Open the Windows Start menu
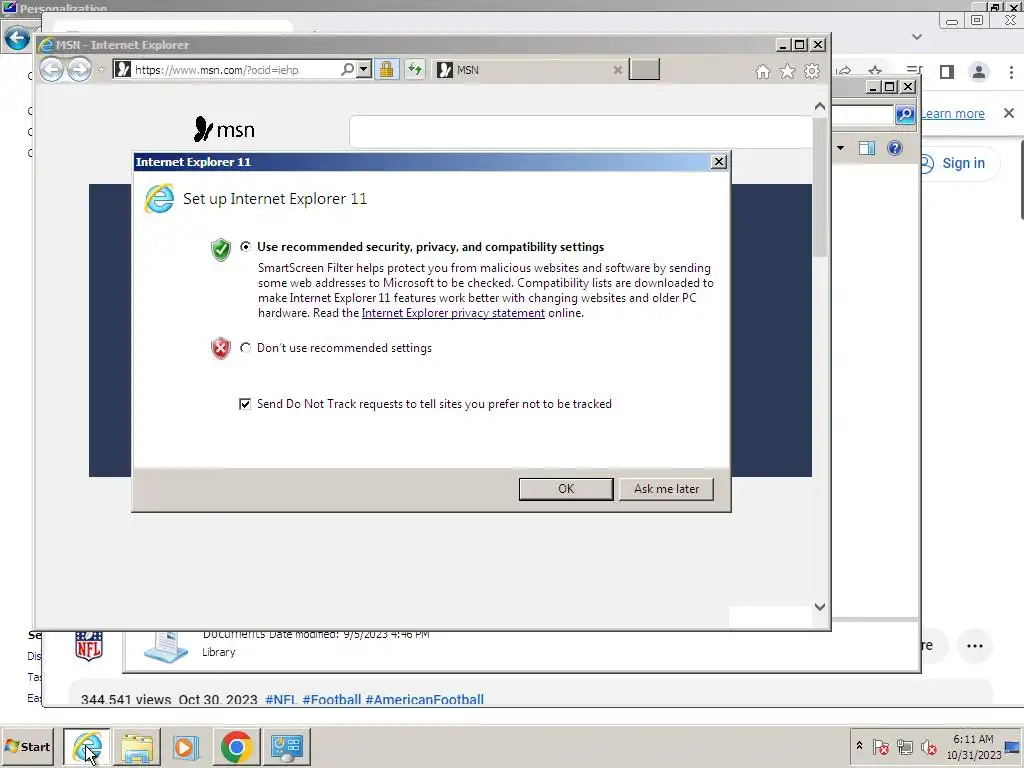This screenshot has width=1024, height=768. point(27,746)
